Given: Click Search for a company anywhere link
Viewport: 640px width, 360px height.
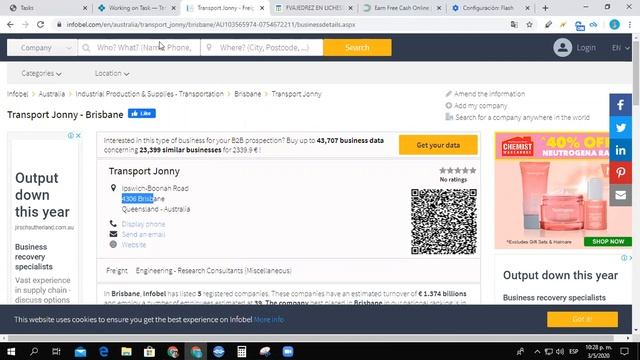Looking at the screenshot, I should pos(522,118).
